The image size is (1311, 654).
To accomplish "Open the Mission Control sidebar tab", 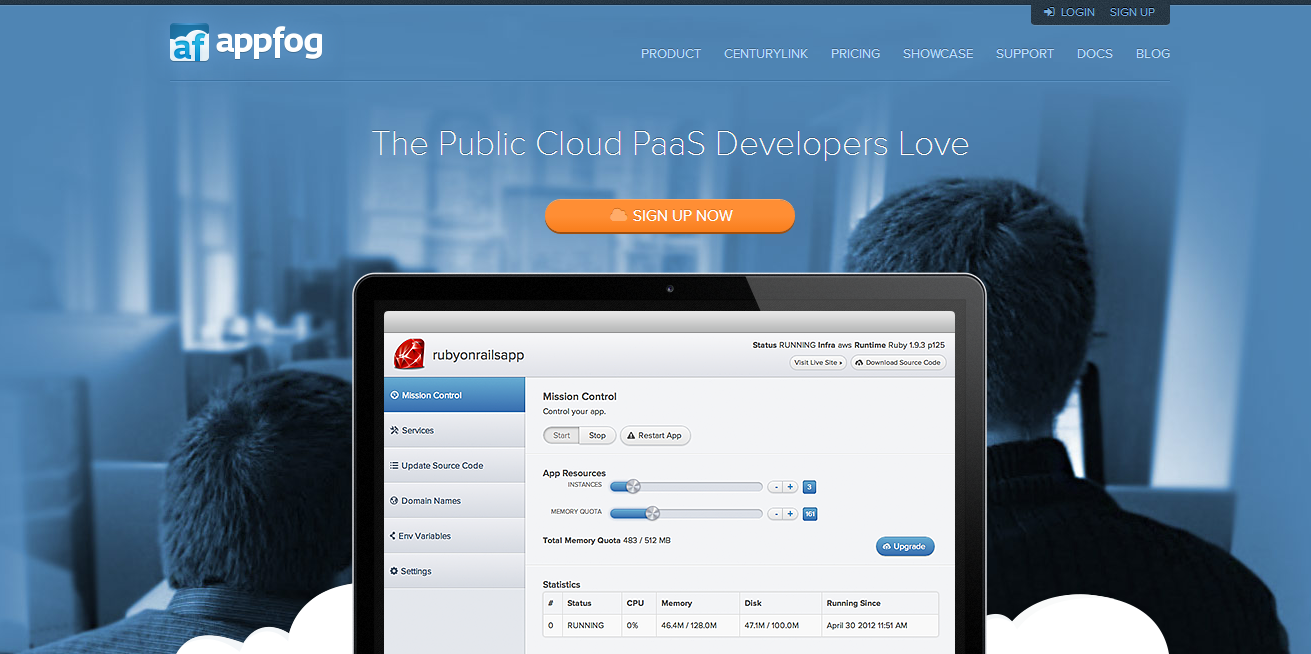I will click(x=454, y=395).
